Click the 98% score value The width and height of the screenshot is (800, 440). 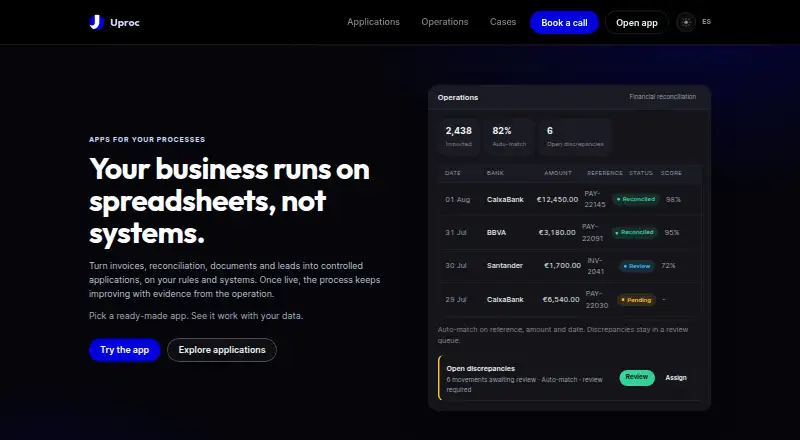click(673, 200)
